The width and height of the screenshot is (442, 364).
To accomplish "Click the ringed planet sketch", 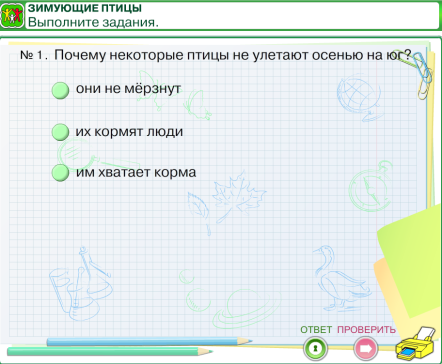I will point(247,308).
